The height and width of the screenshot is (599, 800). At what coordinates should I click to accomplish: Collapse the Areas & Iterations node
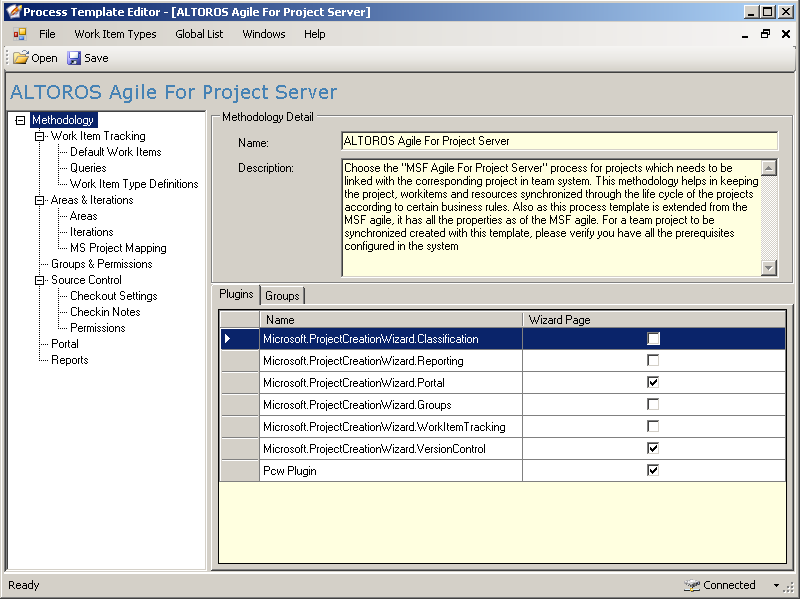coord(39,201)
